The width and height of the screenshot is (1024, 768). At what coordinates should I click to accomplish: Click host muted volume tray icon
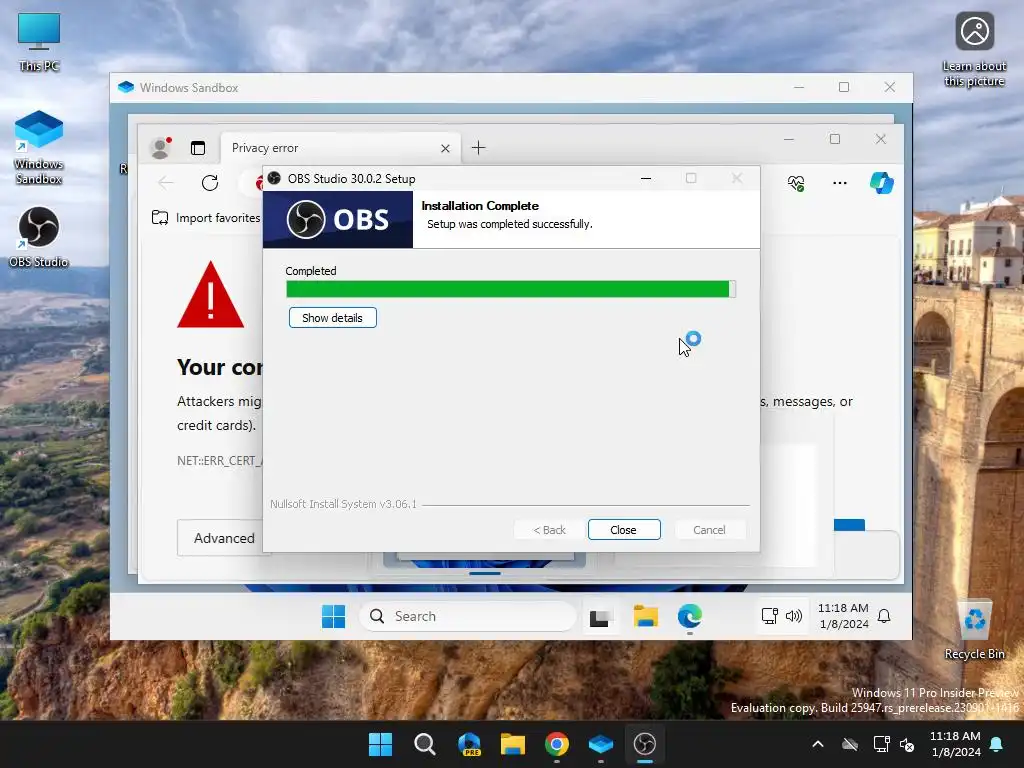907,744
